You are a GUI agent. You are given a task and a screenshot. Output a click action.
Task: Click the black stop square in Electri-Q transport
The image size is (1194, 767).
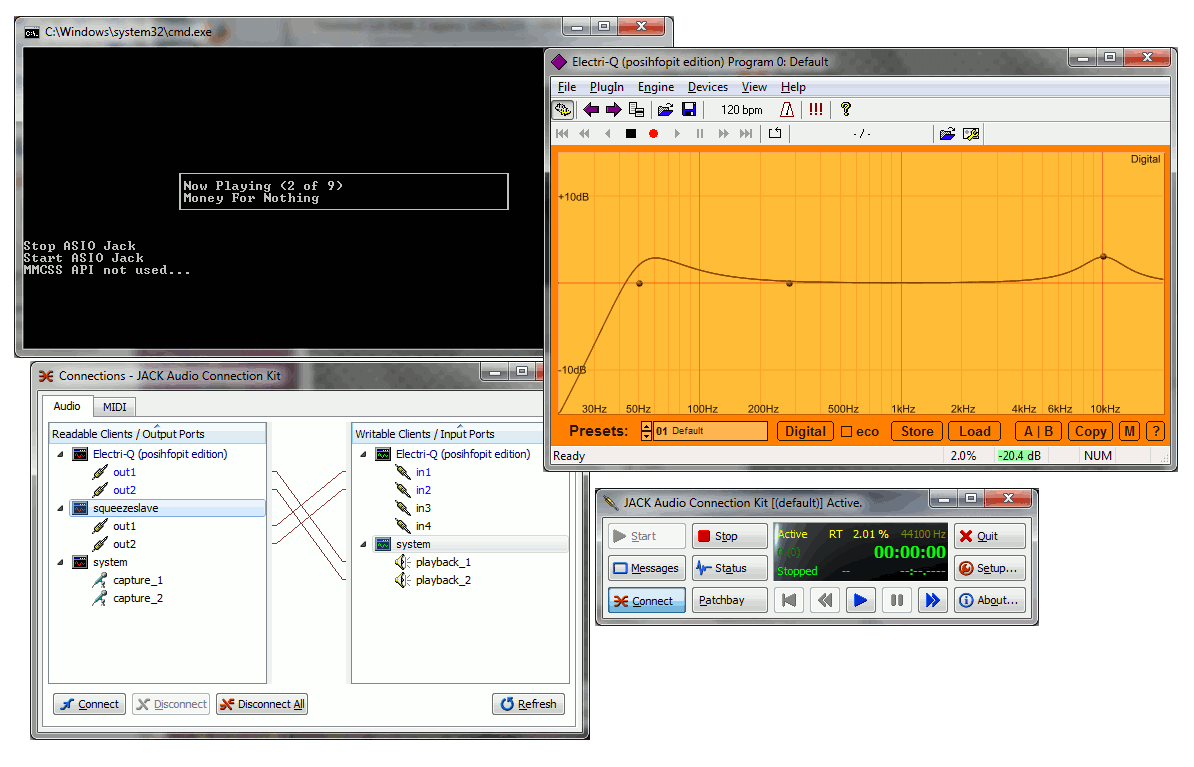[631, 134]
